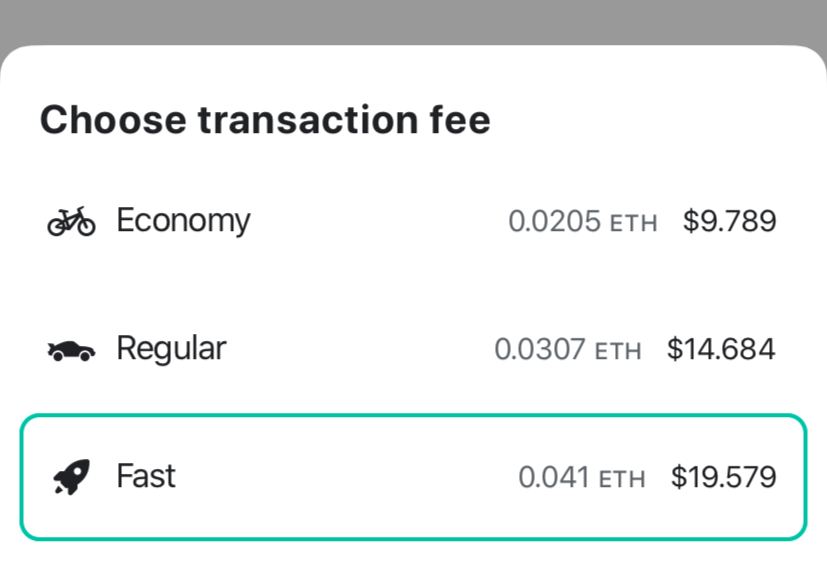Click the ETH unit beside 0.0307
Viewport: 827px width, 566px height.
click(x=618, y=352)
